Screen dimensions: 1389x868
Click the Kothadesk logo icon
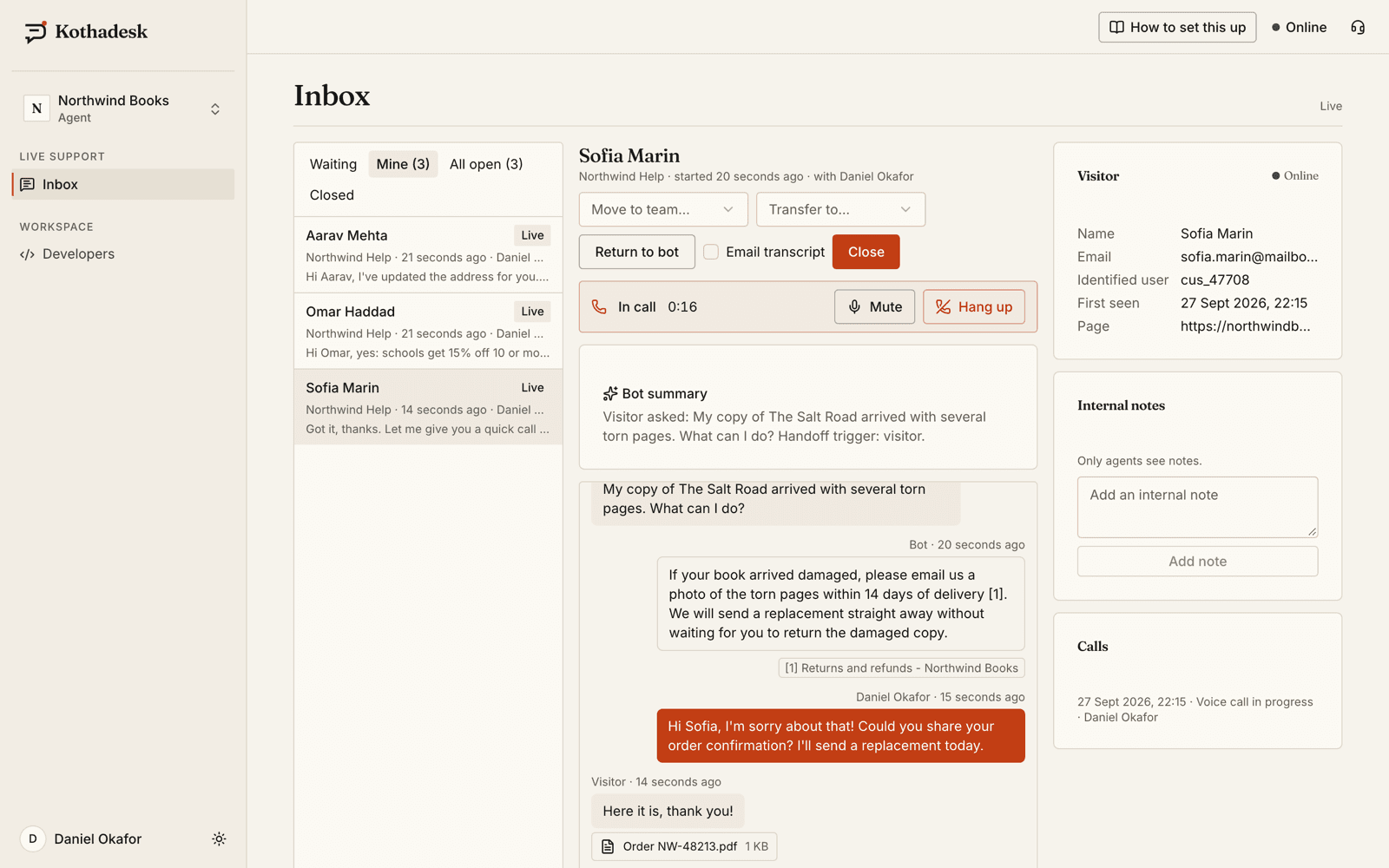36,32
